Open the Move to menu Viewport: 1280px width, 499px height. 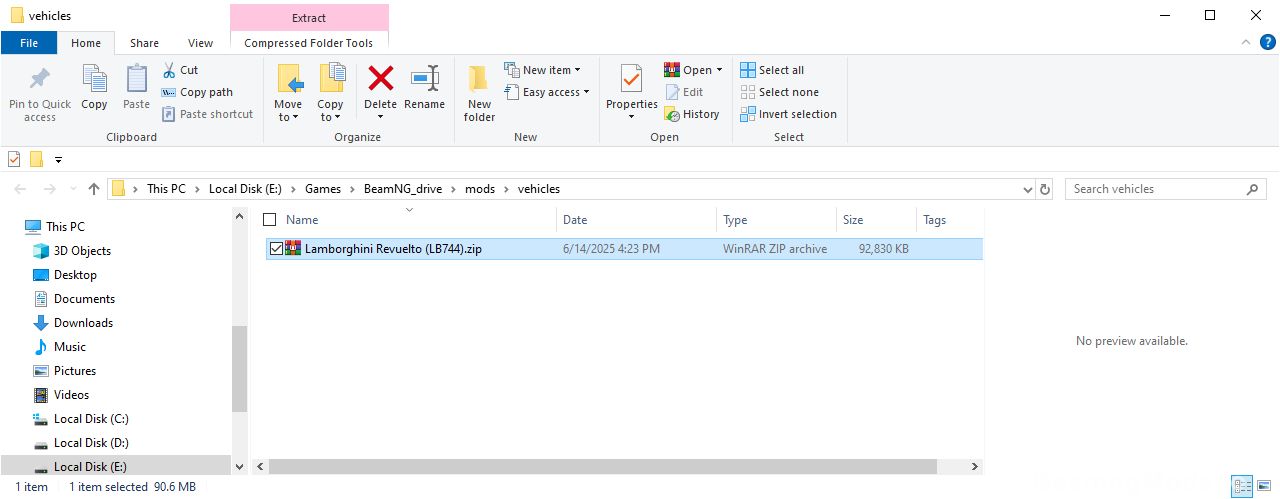tap(288, 93)
